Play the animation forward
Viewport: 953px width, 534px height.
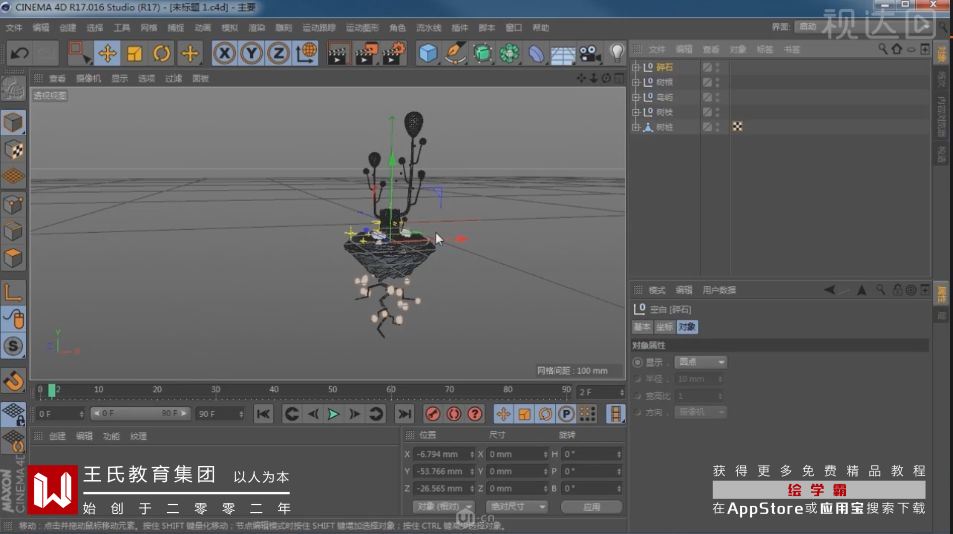[x=333, y=414]
